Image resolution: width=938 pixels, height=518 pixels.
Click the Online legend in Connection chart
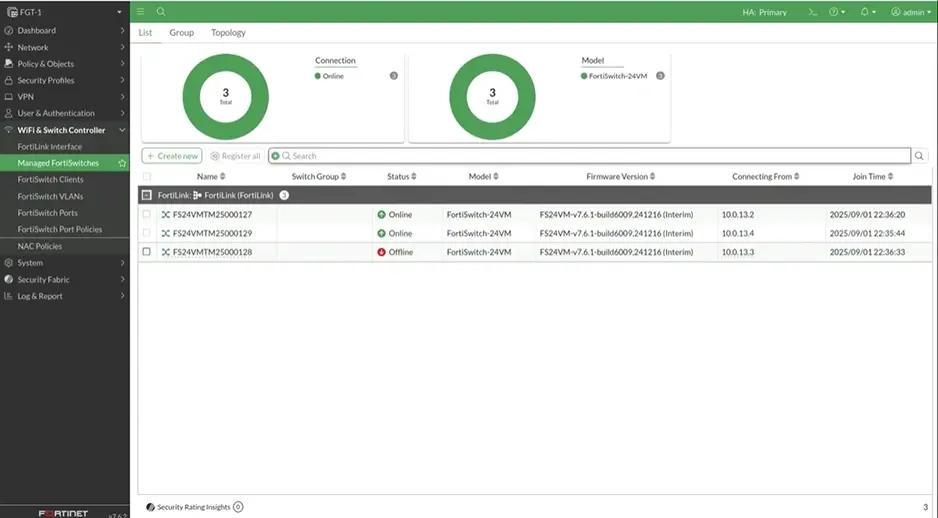tap(330, 76)
